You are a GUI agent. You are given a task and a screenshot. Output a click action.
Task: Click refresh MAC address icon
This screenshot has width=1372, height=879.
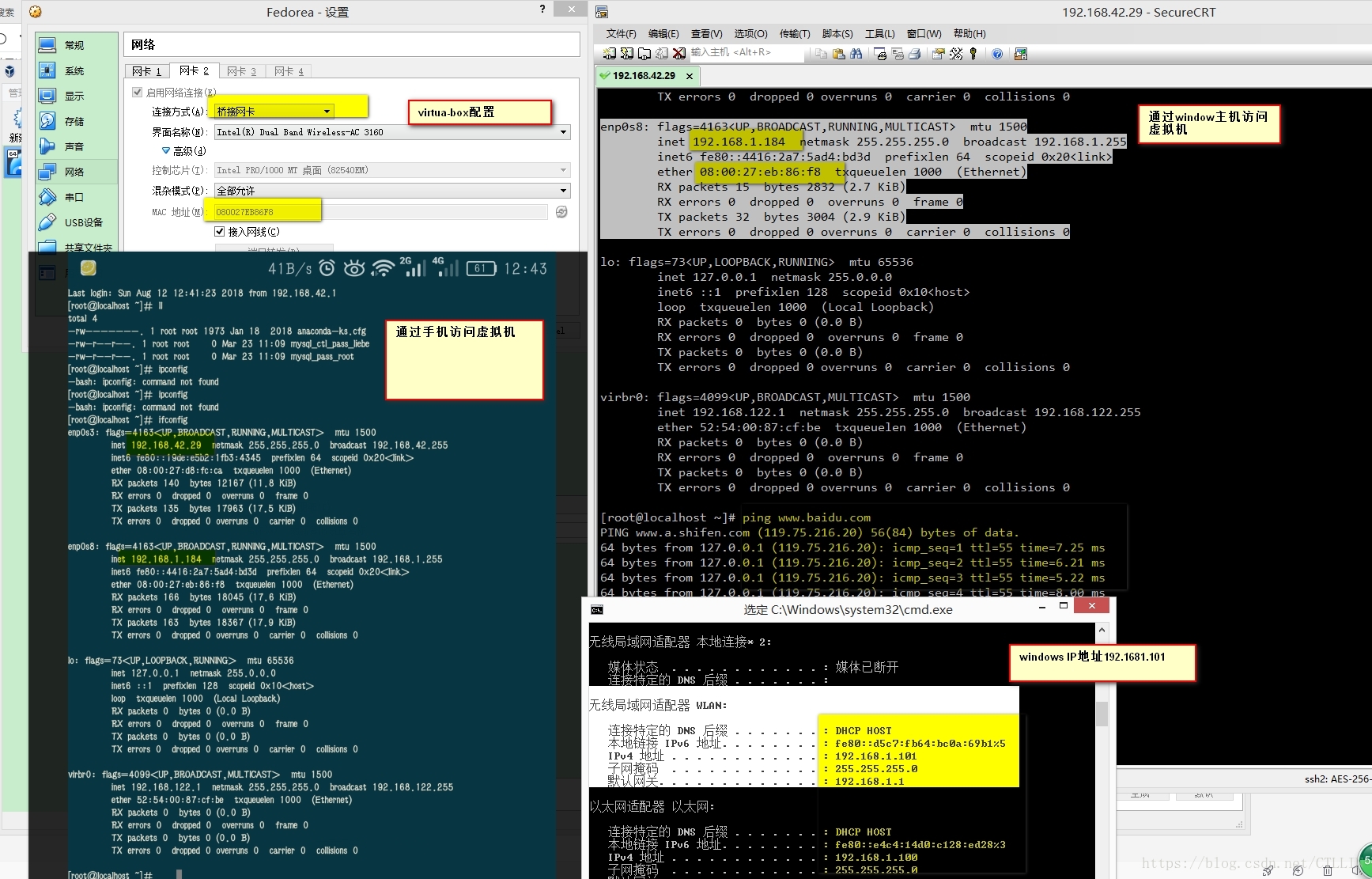(x=561, y=212)
